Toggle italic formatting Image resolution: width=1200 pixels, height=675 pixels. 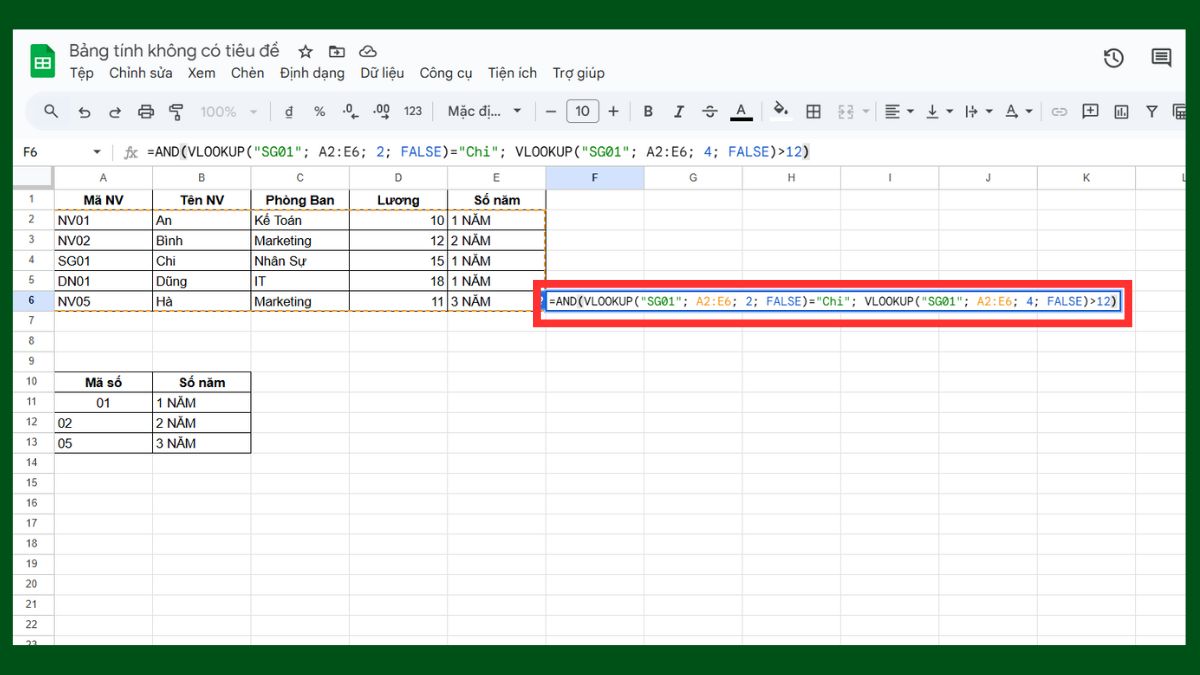(x=678, y=111)
